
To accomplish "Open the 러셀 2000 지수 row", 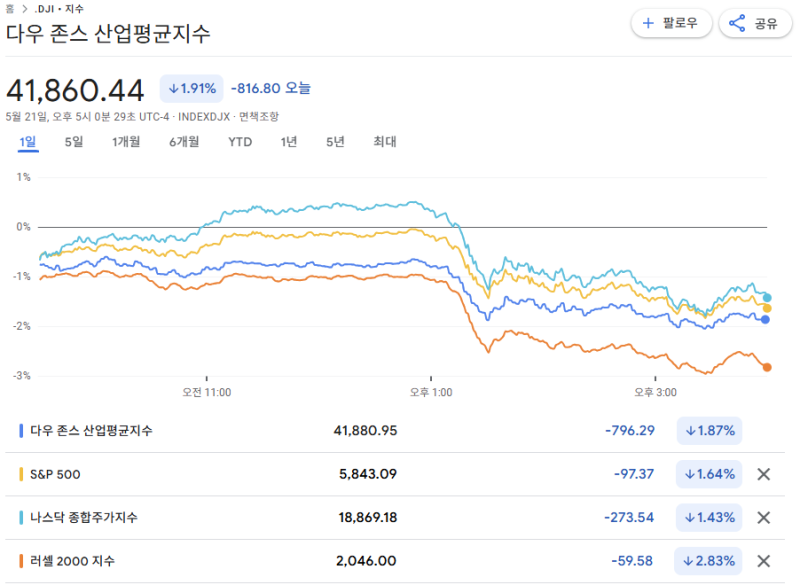I will point(395,561).
